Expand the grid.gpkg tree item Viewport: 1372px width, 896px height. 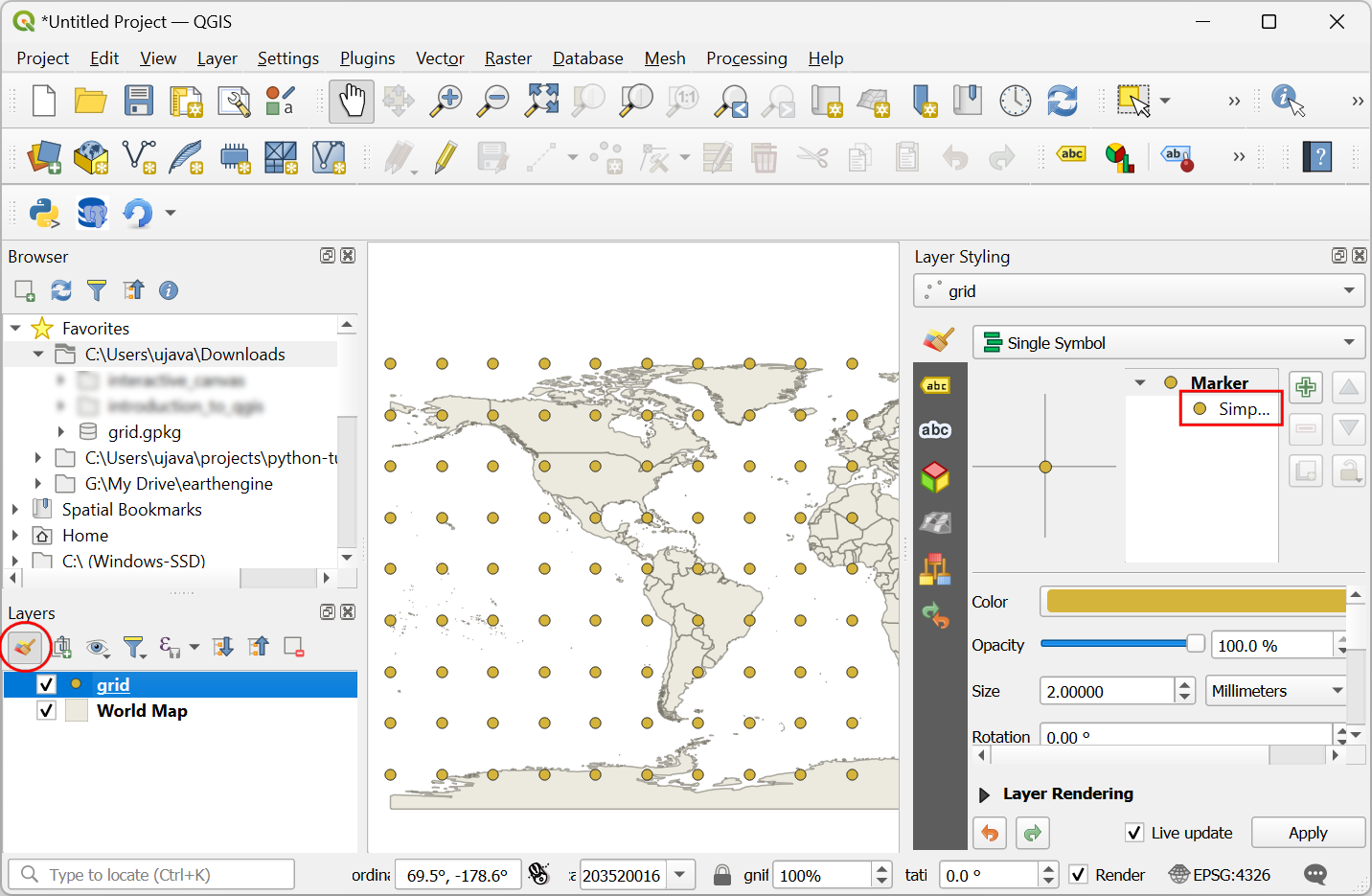(61, 432)
